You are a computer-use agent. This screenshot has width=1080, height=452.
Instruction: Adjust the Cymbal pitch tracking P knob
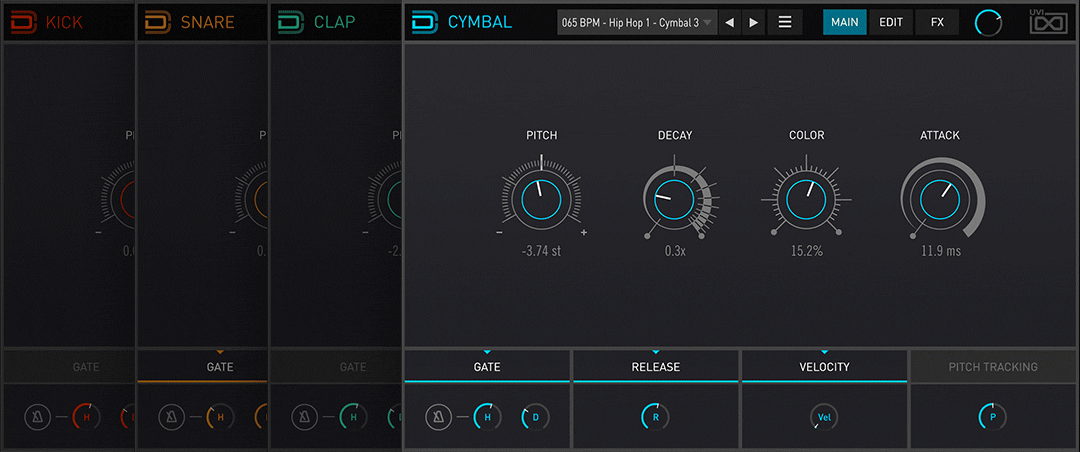click(x=993, y=417)
